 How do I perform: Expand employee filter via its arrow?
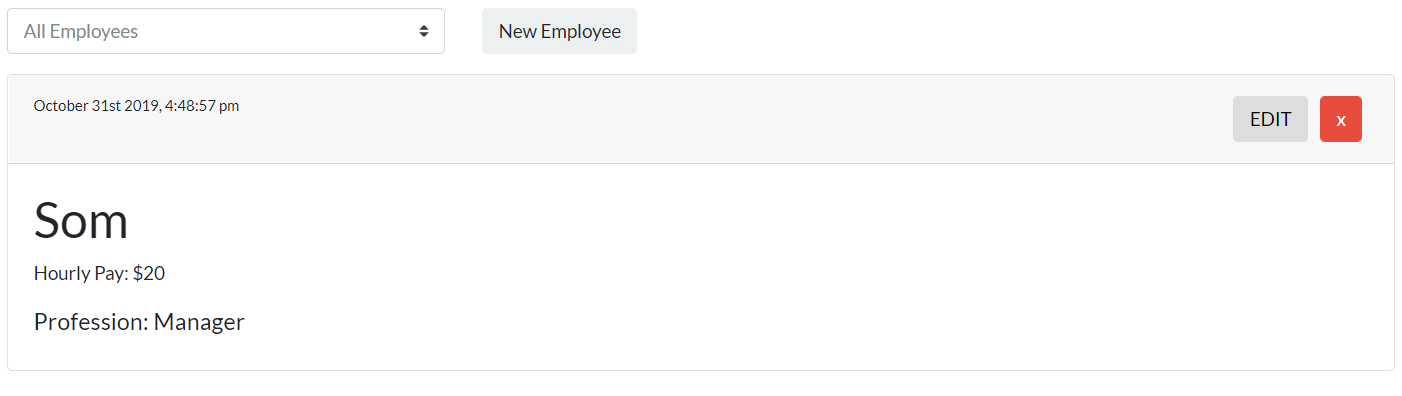click(x=425, y=31)
